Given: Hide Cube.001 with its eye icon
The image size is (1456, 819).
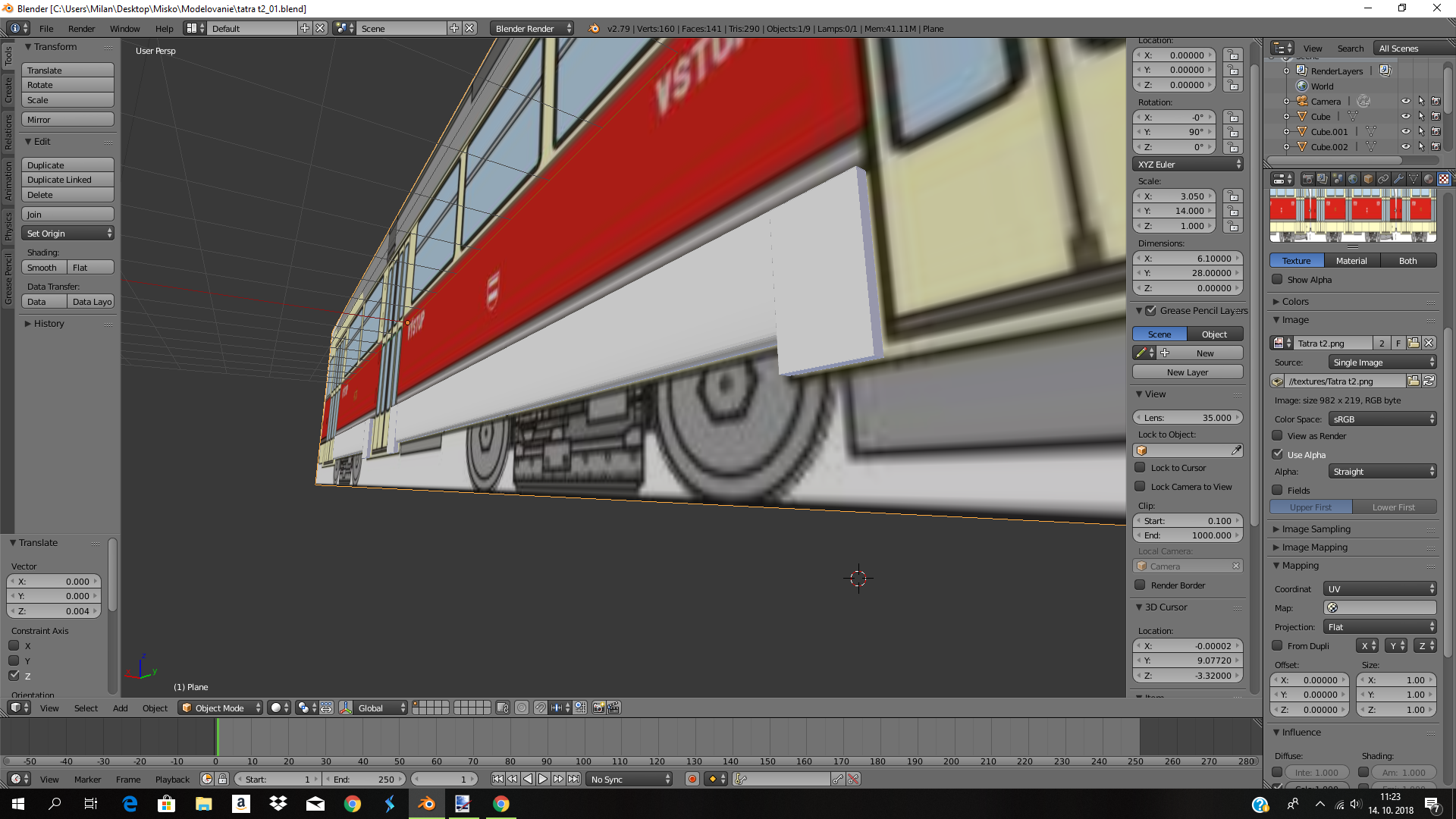Looking at the screenshot, I should (1405, 131).
